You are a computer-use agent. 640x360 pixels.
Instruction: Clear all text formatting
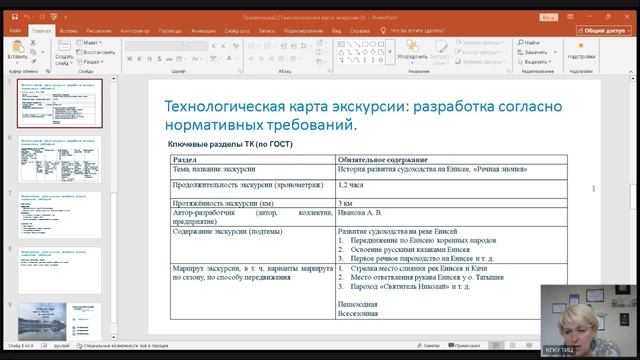point(236,46)
